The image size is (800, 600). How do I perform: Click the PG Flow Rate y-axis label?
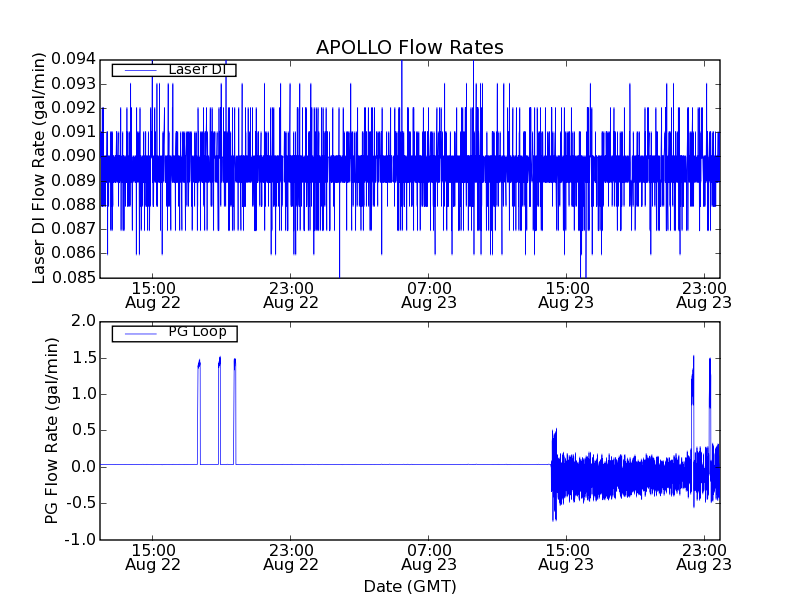[52, 430]
